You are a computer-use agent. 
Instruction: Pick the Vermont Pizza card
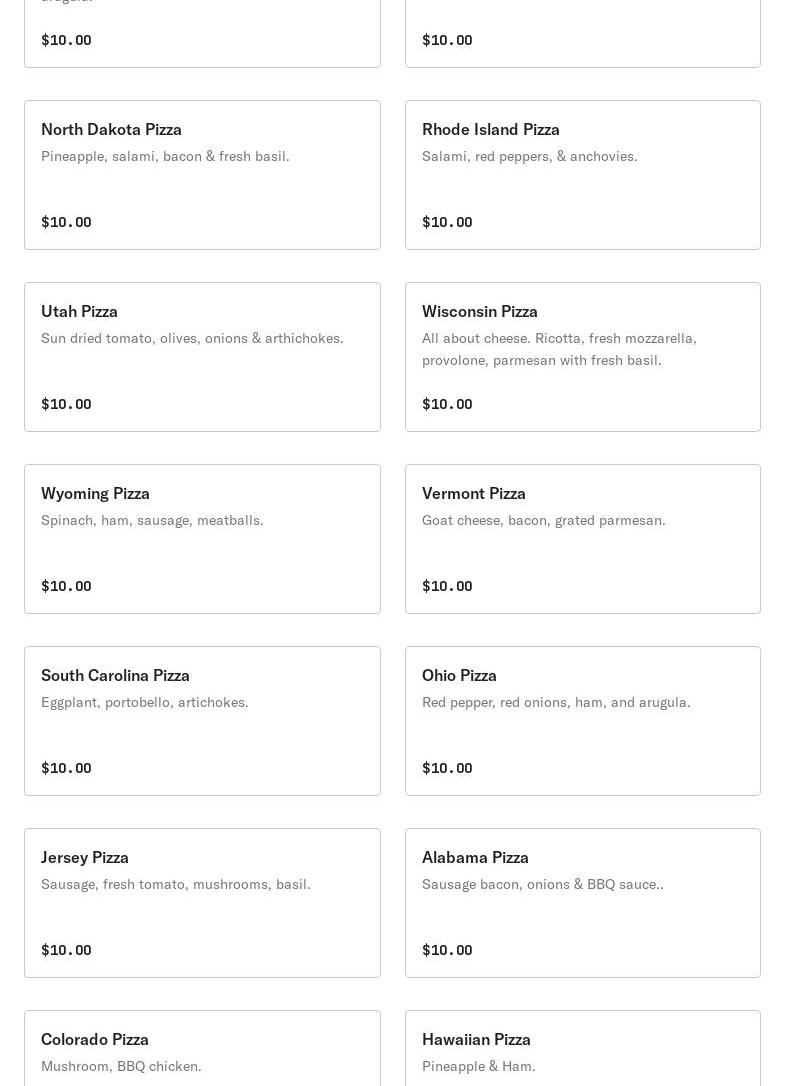[583, 539]
